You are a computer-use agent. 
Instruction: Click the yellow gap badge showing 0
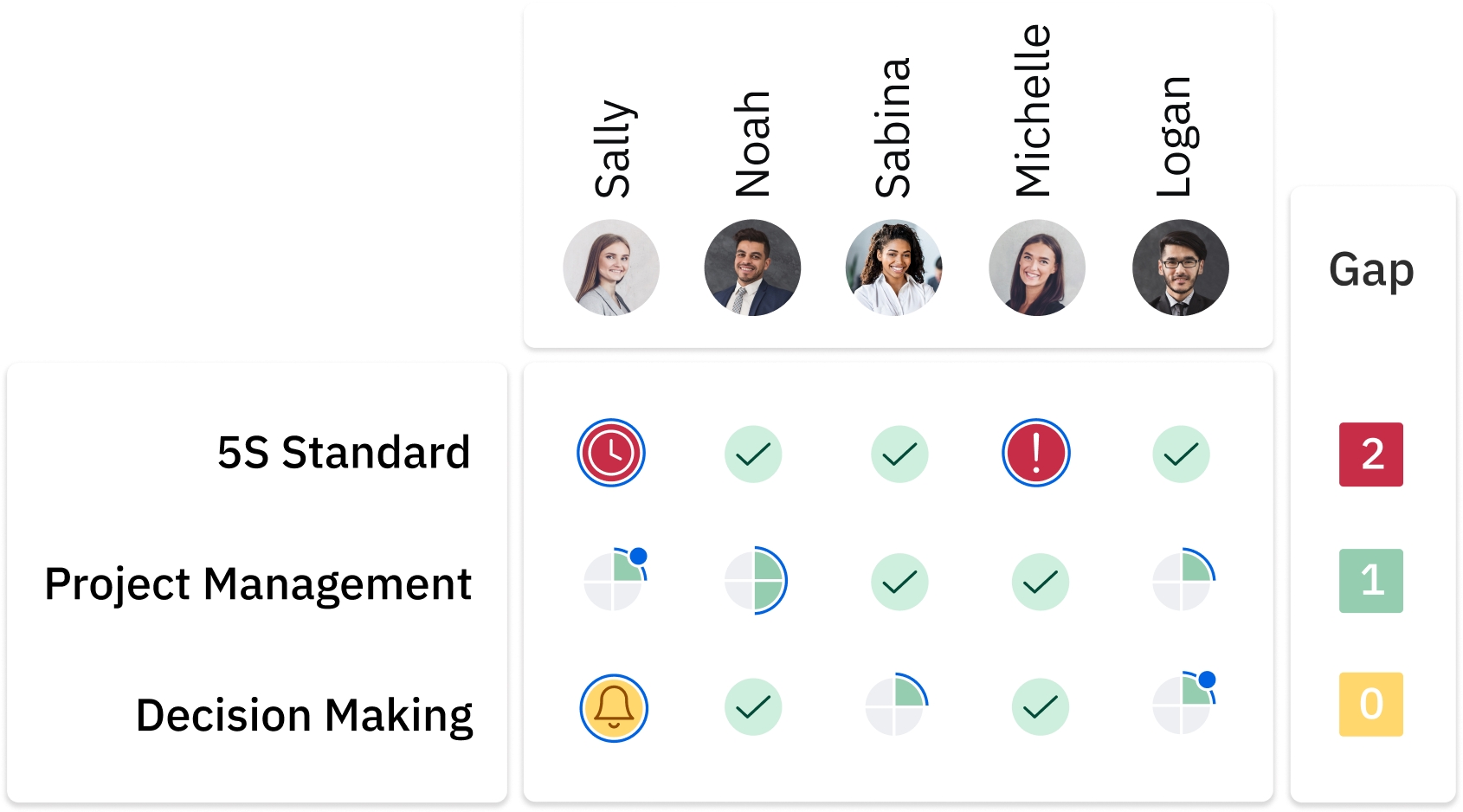pos(1371,705)
